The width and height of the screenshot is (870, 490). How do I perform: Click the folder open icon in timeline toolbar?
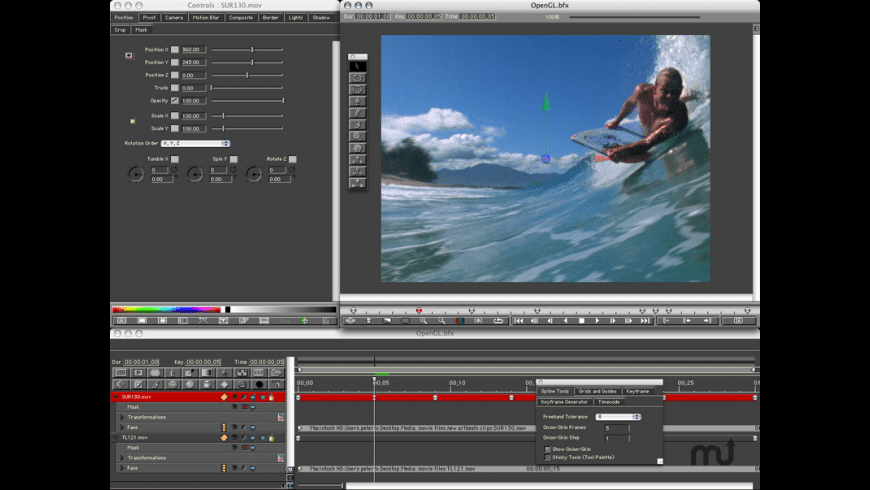pos(276,373)
